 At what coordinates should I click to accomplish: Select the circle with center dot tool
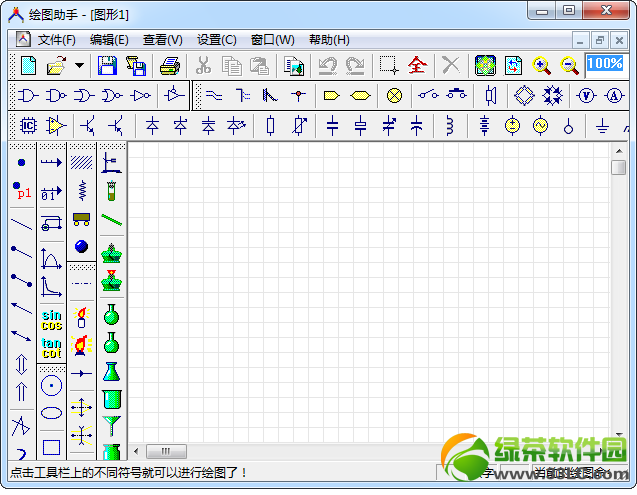pos(51,385)
